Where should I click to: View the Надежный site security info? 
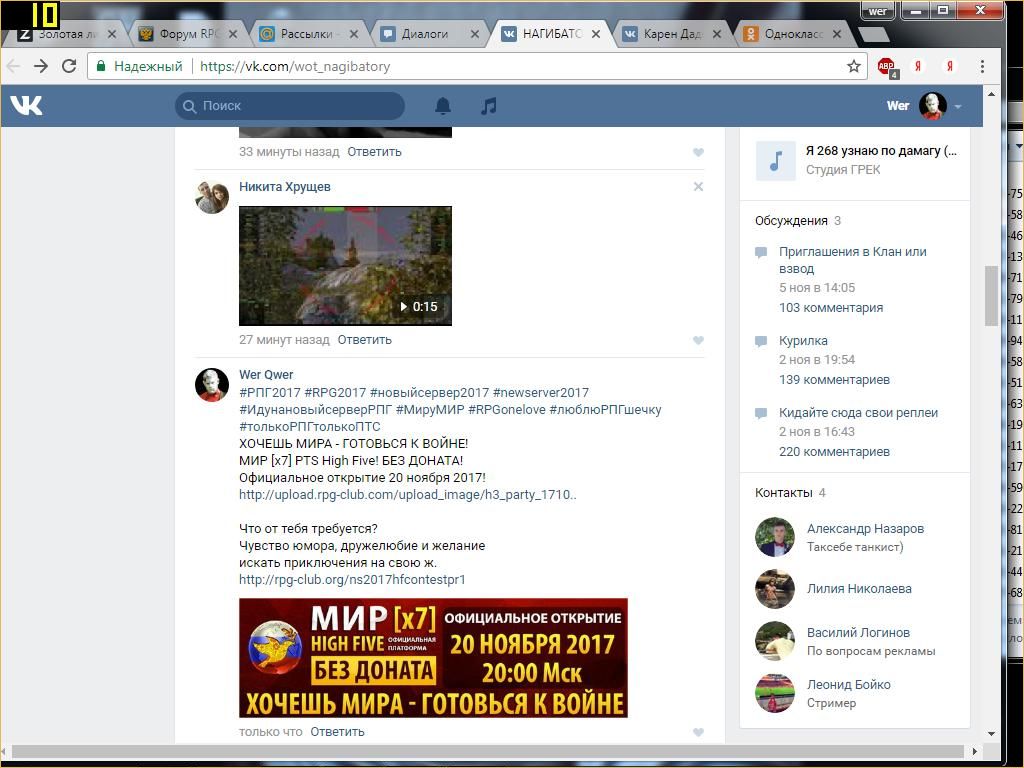139,66
